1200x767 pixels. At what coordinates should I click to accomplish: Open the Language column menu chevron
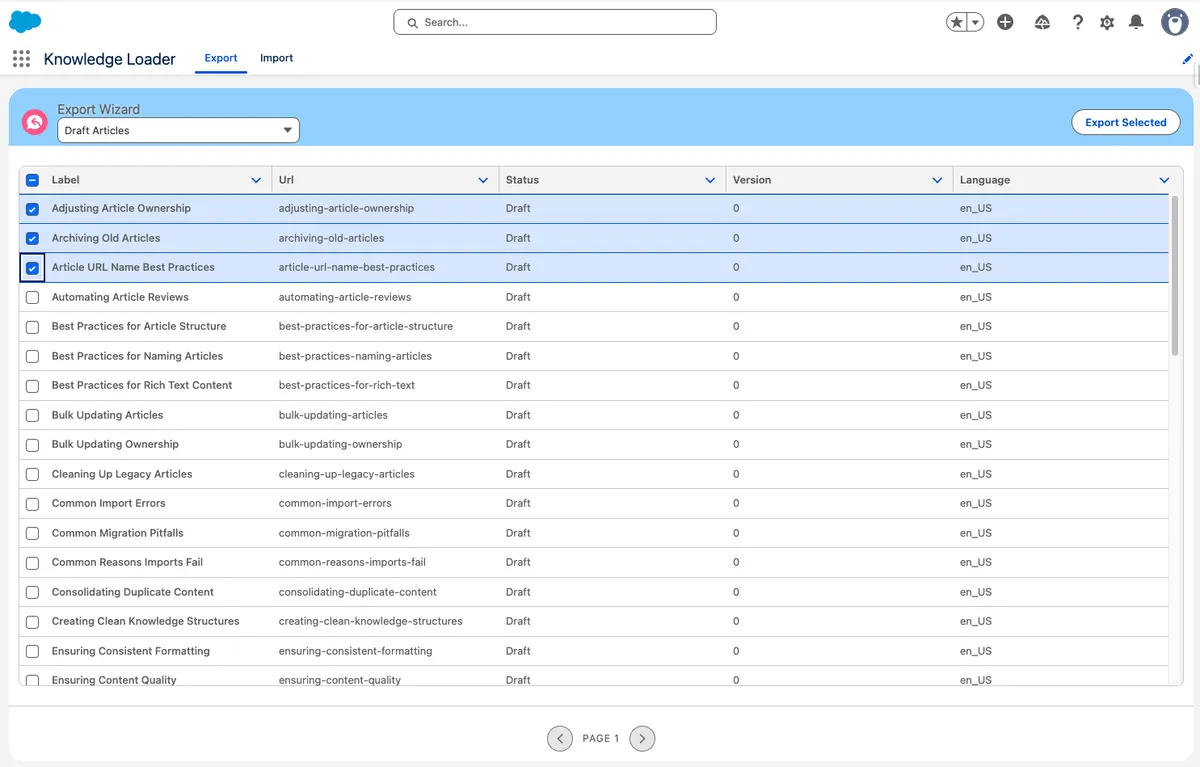tap(1164, 180)
